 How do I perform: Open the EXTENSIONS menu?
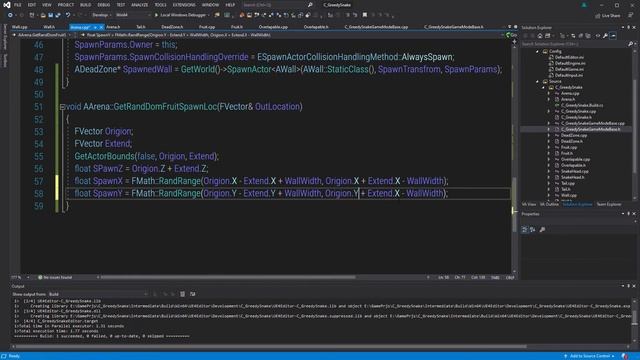click(184, 5)
